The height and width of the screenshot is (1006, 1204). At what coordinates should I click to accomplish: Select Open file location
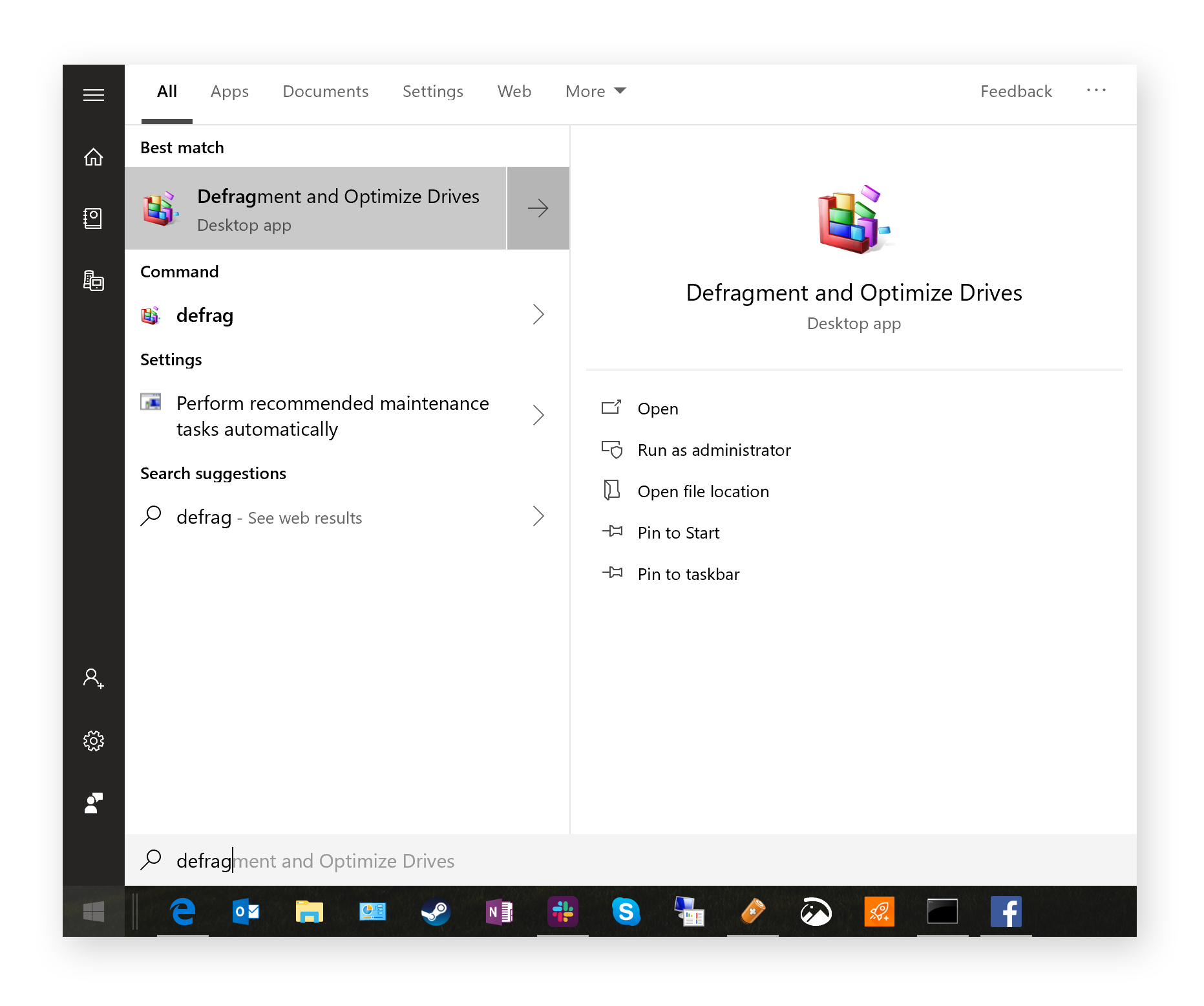click(703, 491)
